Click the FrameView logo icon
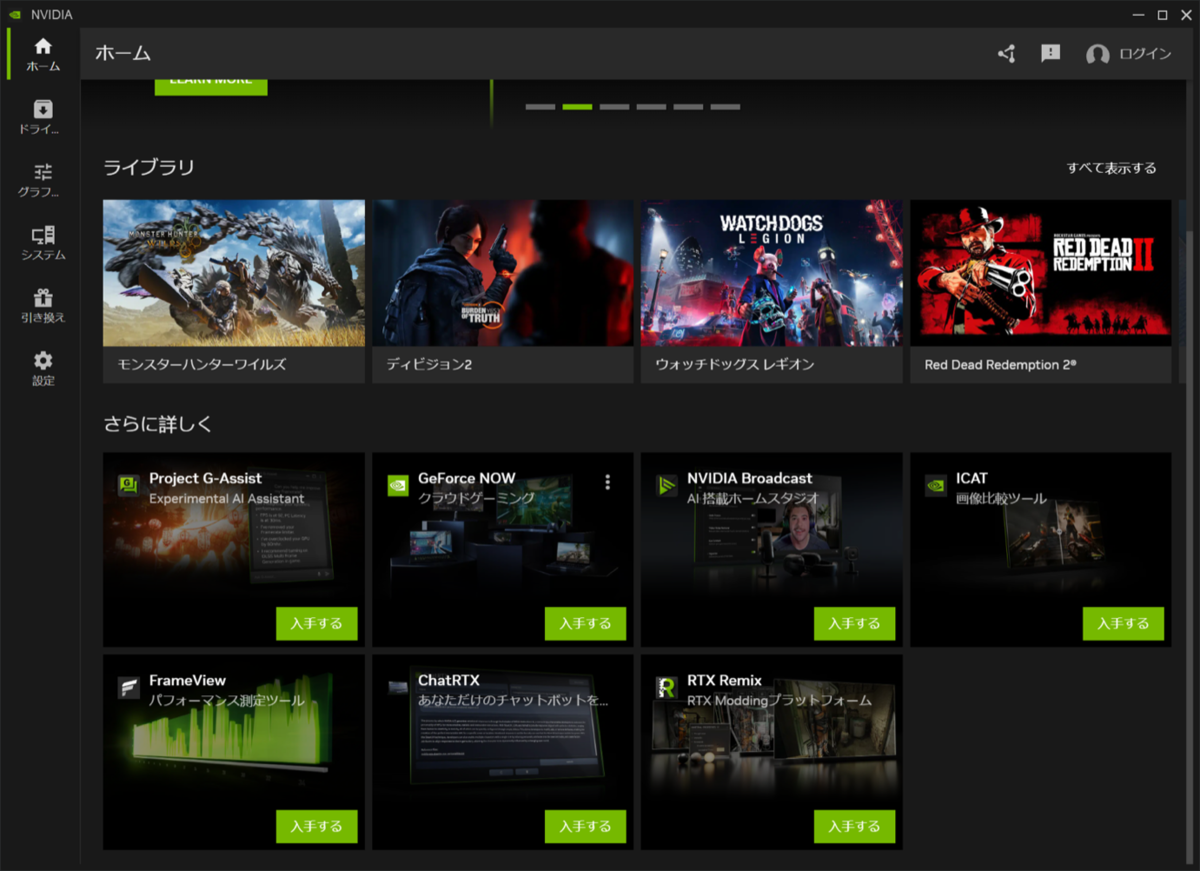 pyautogui.click(x=128, y=687)
